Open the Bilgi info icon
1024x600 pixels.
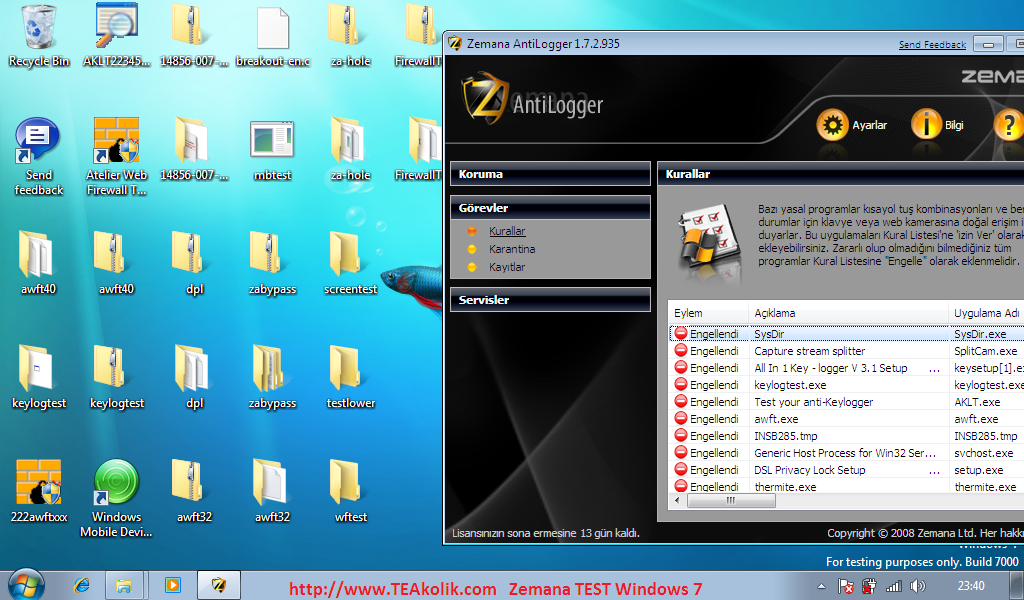[926, 124]
